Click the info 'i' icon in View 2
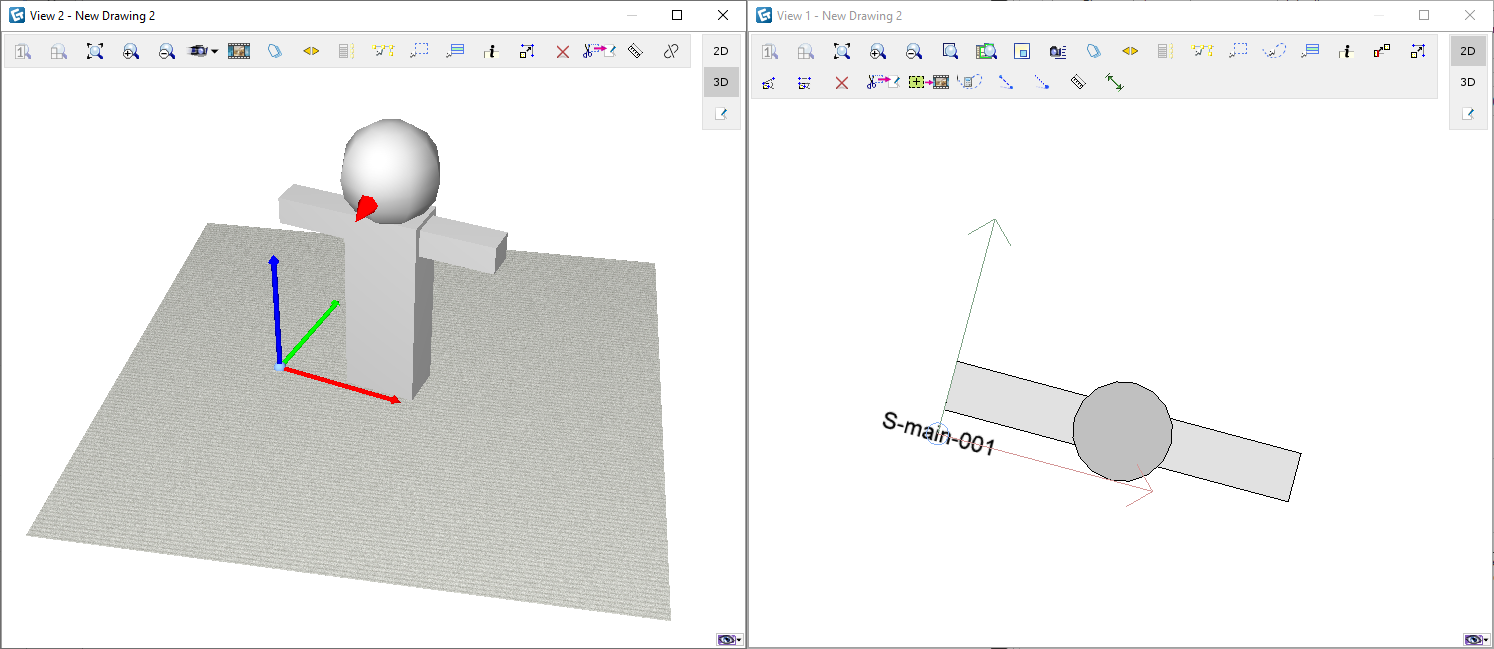This screenshot has height=649, width=1494. tap(491, 51)
